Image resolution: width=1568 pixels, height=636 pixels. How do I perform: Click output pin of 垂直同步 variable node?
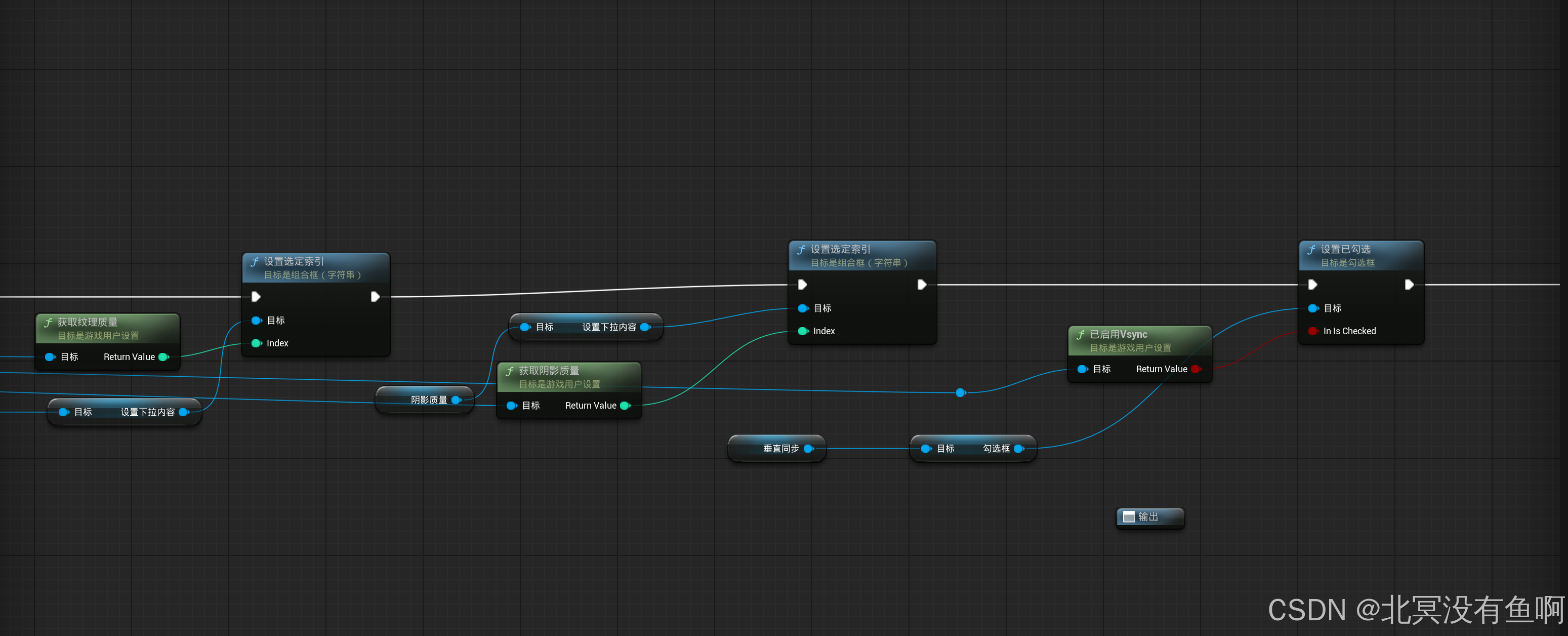click(808, 449)
